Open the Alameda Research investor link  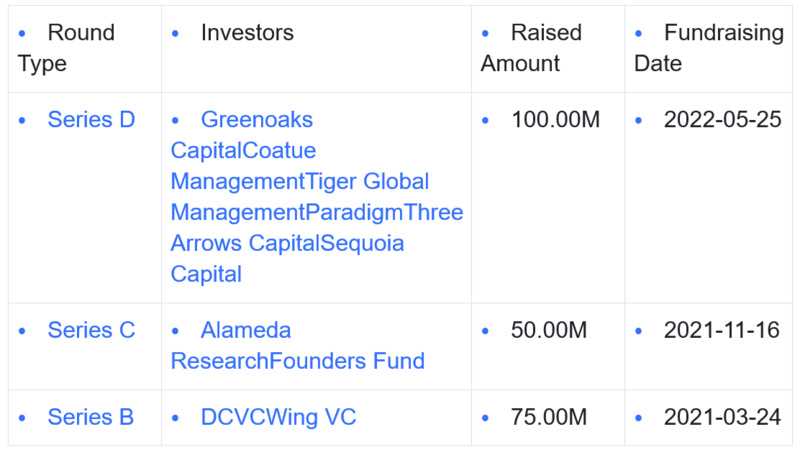click(x=246, y=330)
